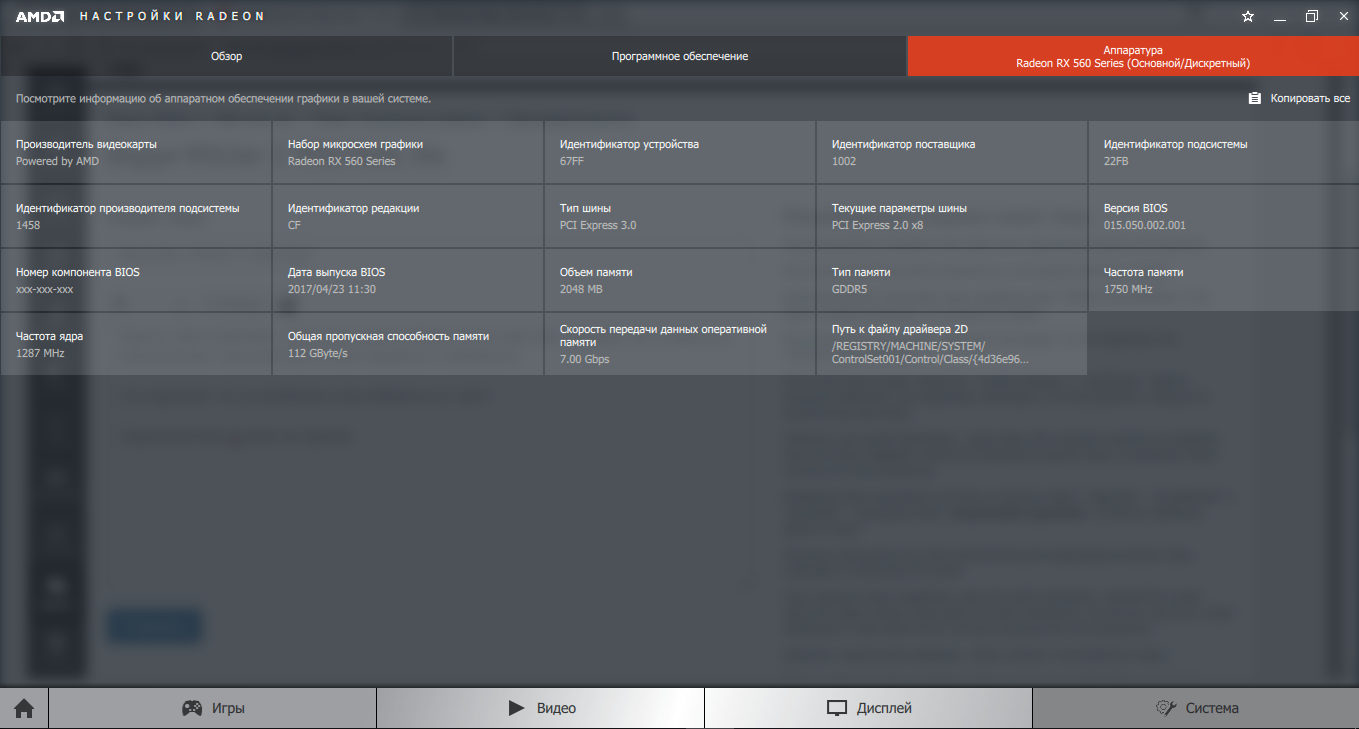The image size is (1359, 729).
Task: Click the memory size 2048 MB
Action: [x=581, y=289]
